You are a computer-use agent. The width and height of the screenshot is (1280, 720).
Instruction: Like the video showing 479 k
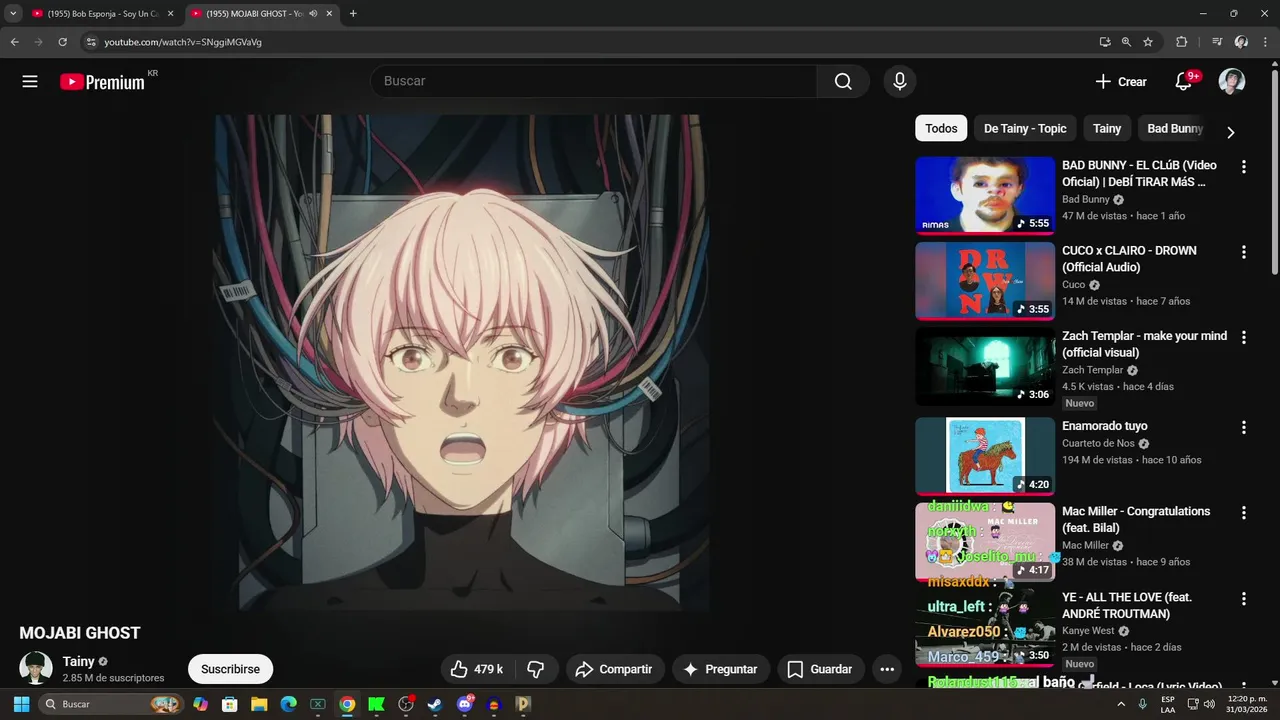point(476,669)
